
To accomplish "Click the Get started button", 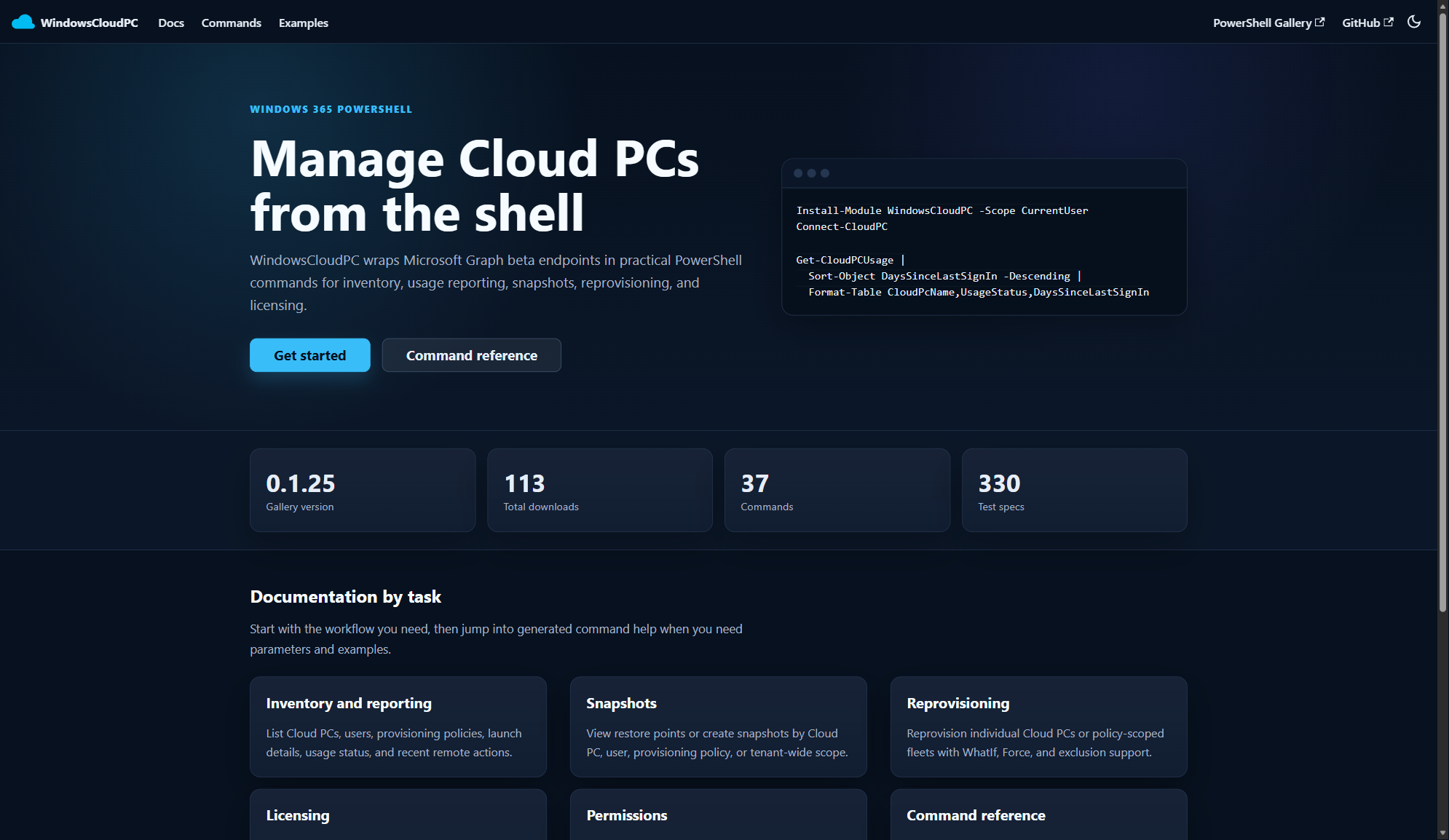I will (x=310, y=355).
